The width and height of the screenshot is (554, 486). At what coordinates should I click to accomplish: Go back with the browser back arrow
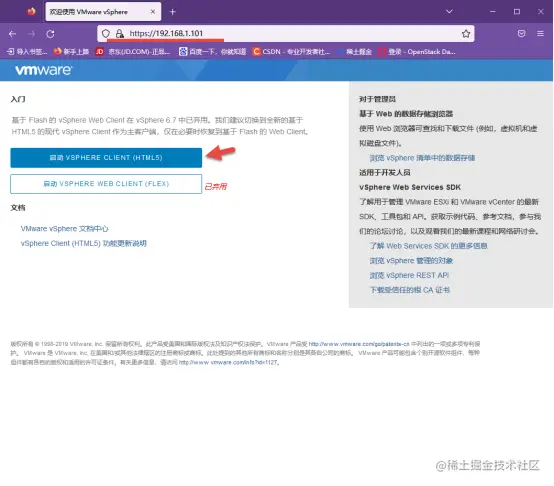tap(13, 34)
